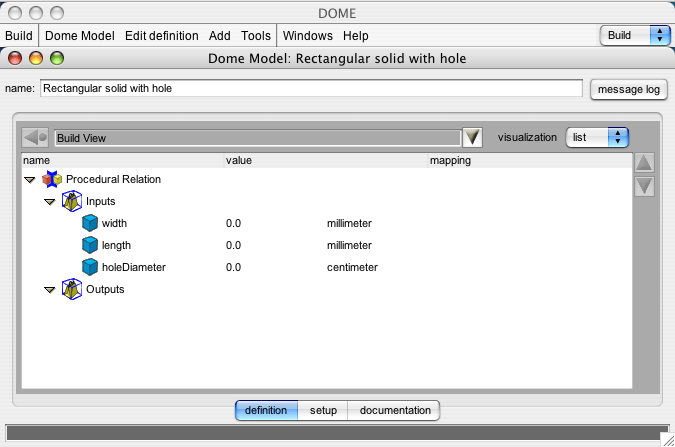Screen dimensions: 675x447
Task: Open the Dome Model menu
Action: [80, 36]
